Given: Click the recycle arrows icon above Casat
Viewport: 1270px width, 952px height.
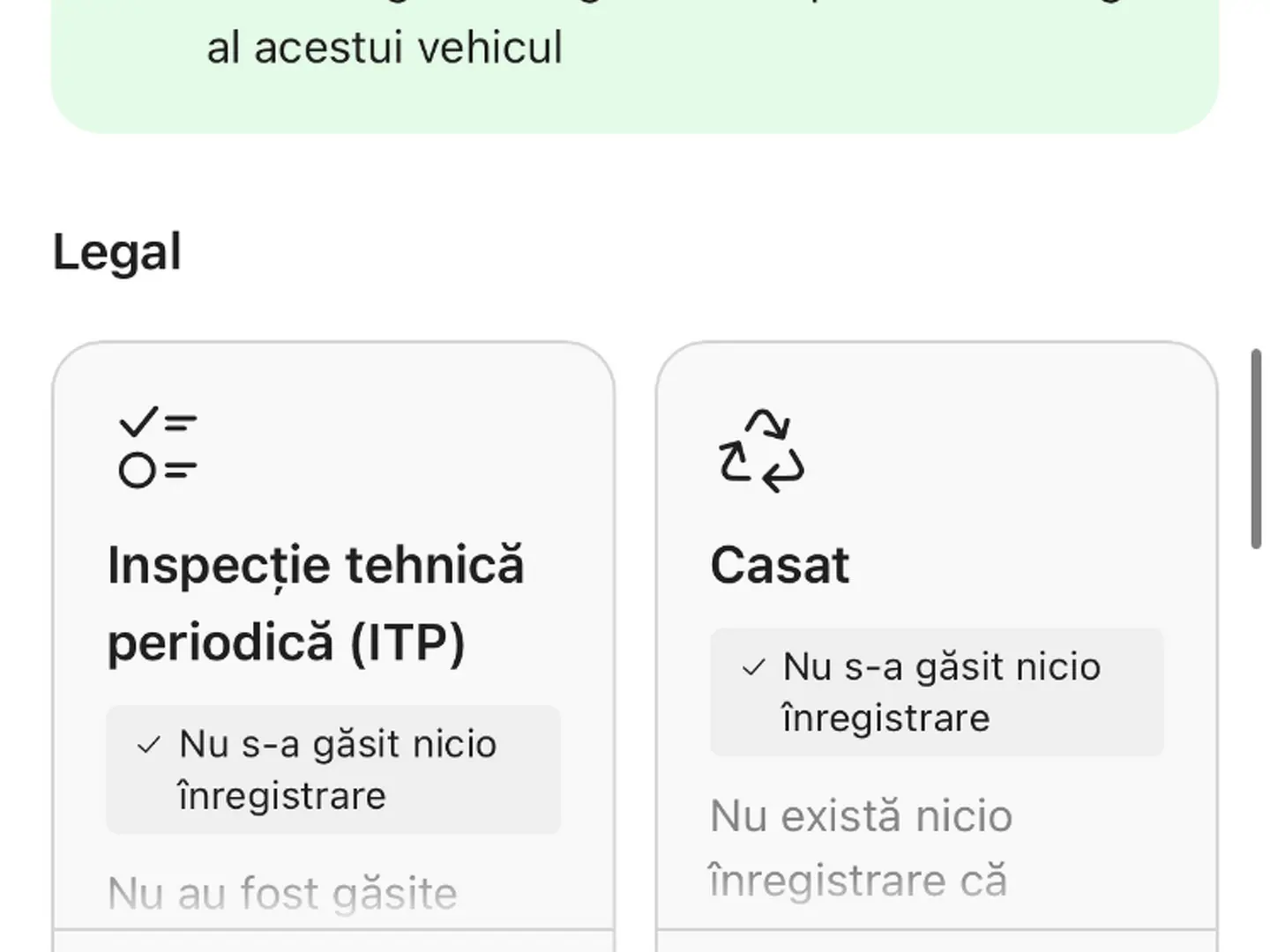Looking at the screenshot, I should pos(761,450).
